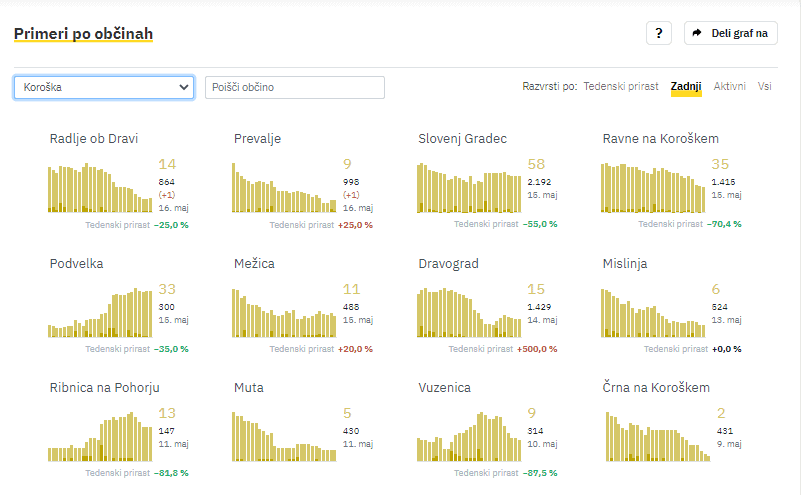Open the Radlje ob Dravi chart
801x495 pixels.
tap(100, 188)
